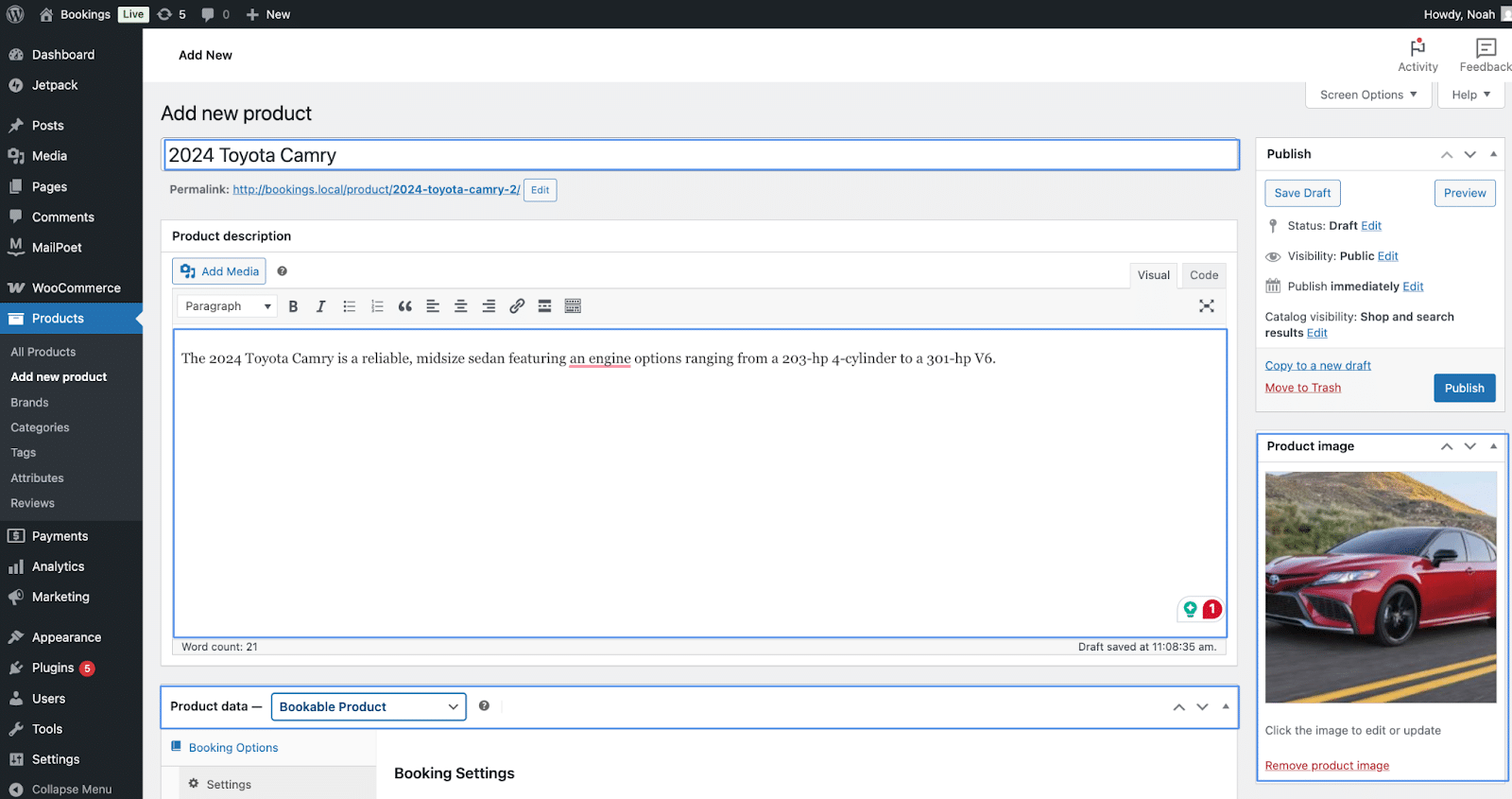
Task: Click Move to Trash
Action: (x=1303, y=388)
